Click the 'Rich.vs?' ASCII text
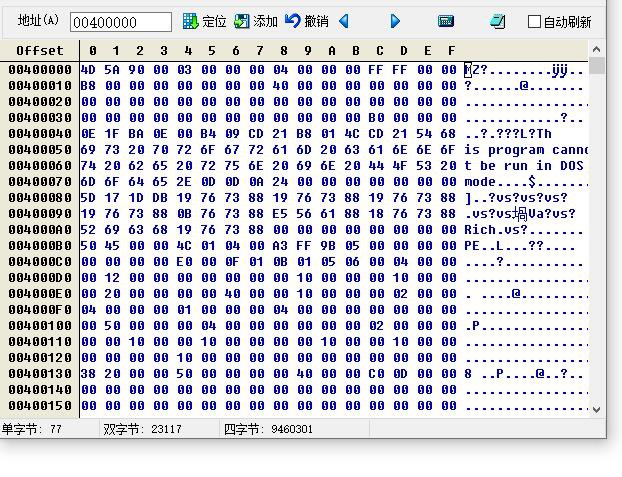Image resolution: width=622 pixels, height=477 pixels. tap(496, 230)
